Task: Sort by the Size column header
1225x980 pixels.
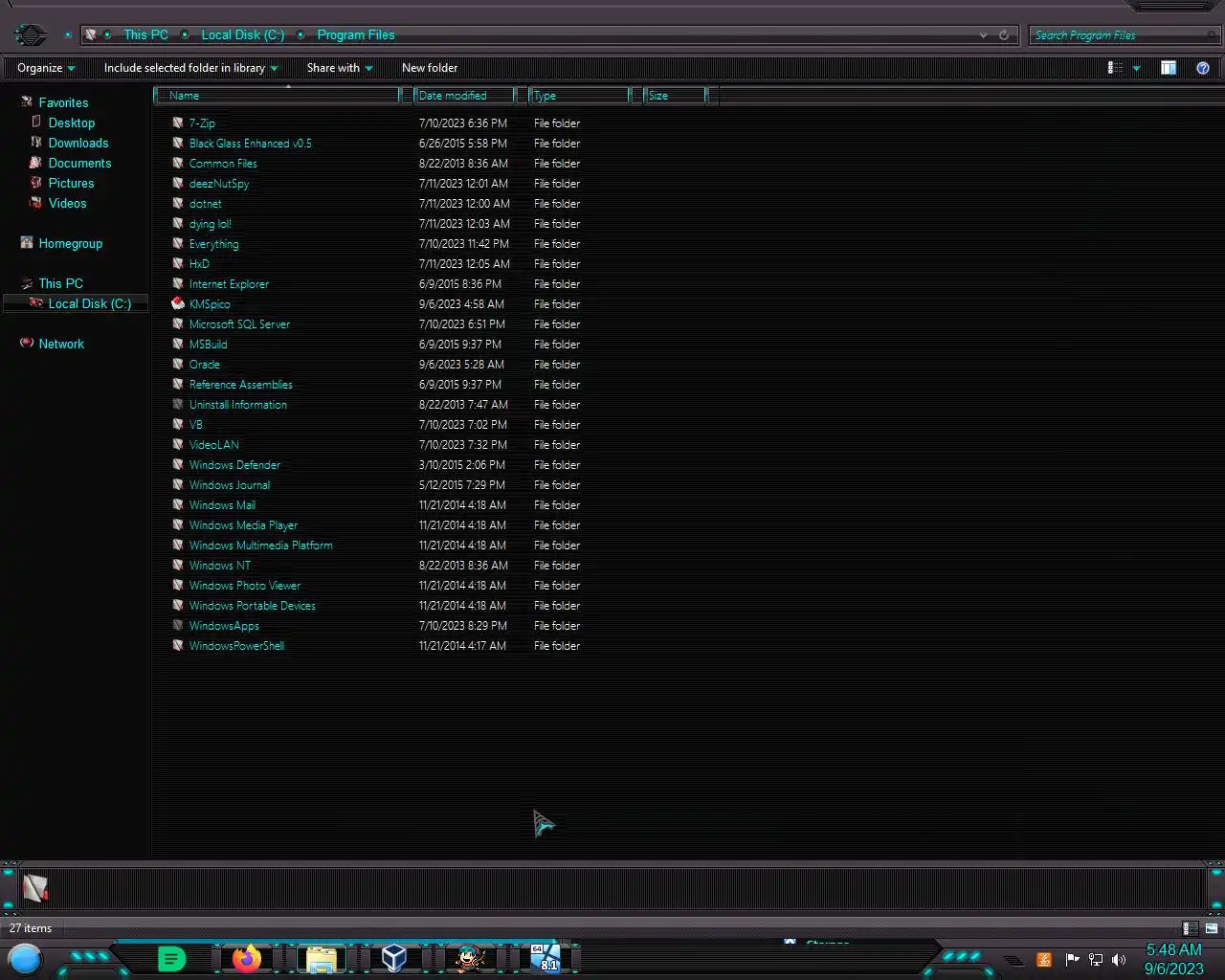Action: point(675,96)
